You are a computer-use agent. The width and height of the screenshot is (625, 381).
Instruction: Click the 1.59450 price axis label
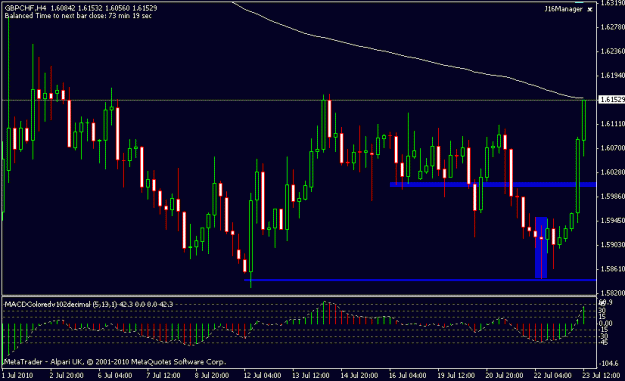612,220
